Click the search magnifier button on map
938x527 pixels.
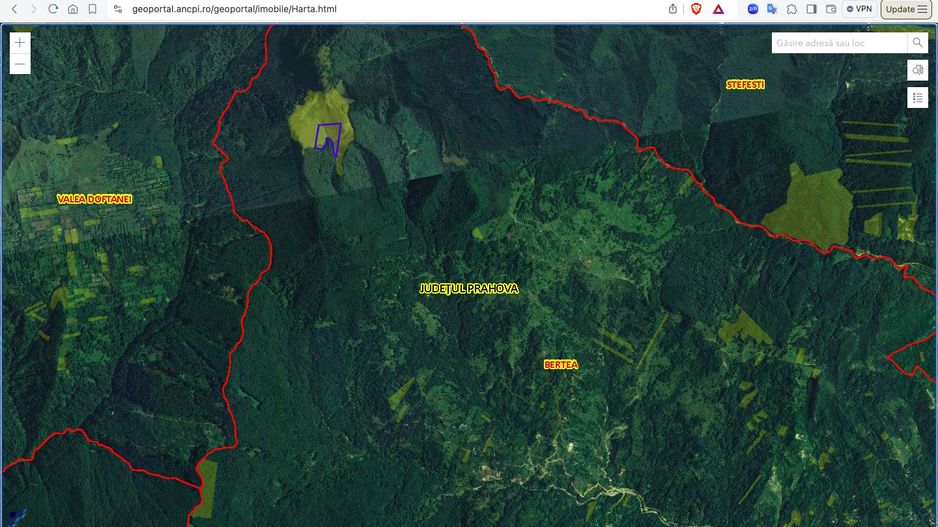click(x=918, y=43)
